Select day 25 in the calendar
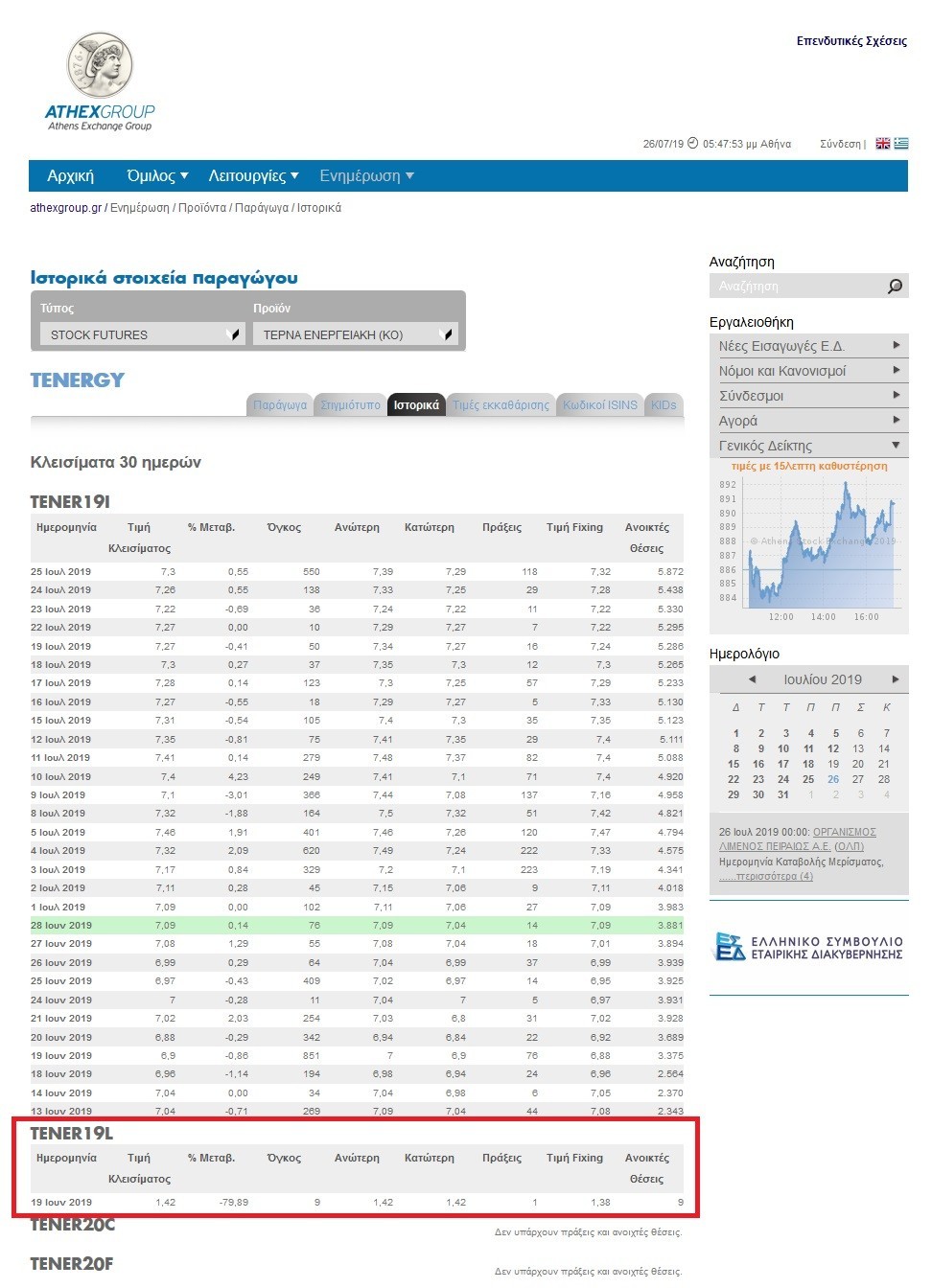 pyautogui.click(x=808, y=779)
